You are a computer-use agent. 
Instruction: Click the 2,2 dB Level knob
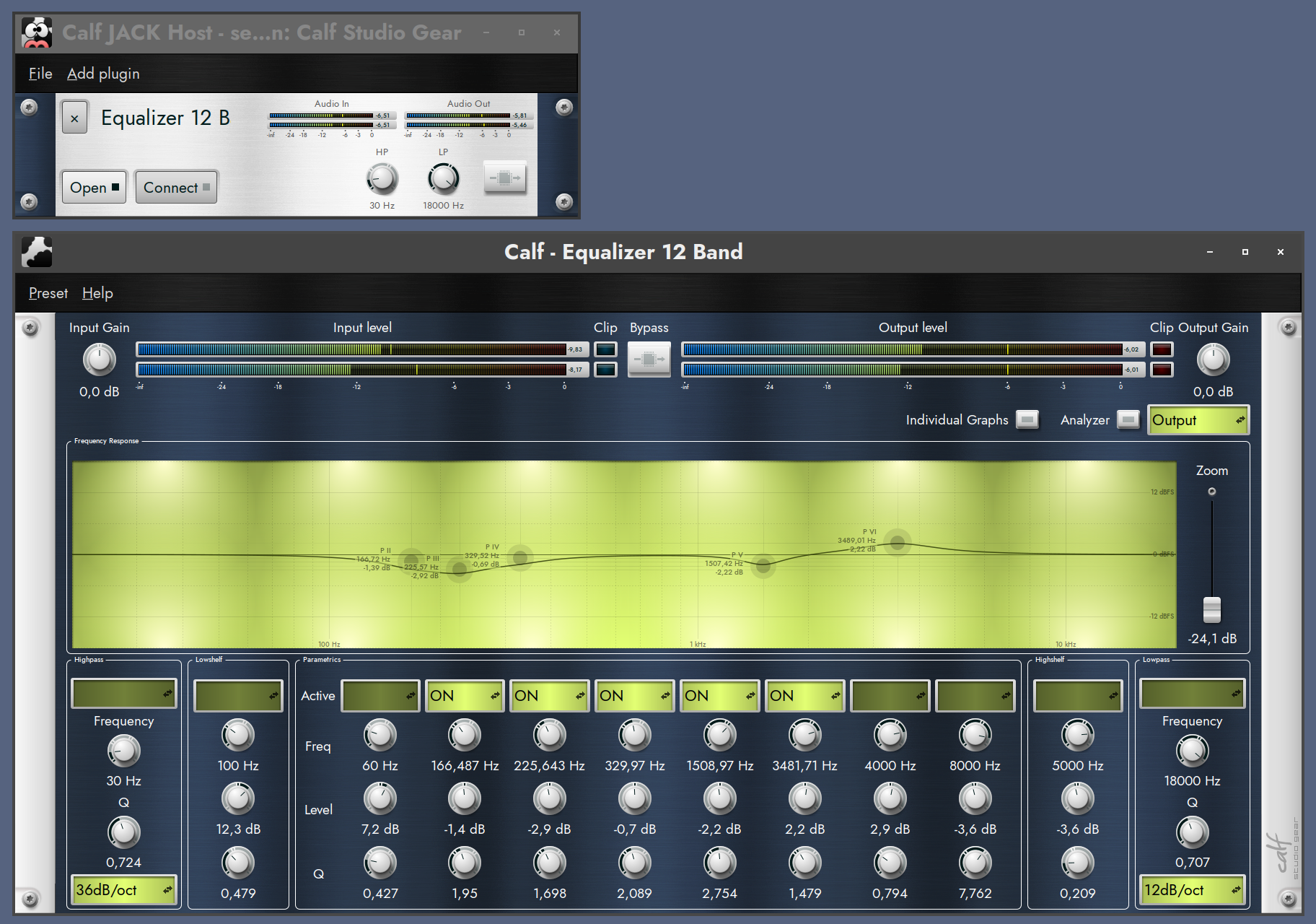pyautogui.click(x=804, y=799)
